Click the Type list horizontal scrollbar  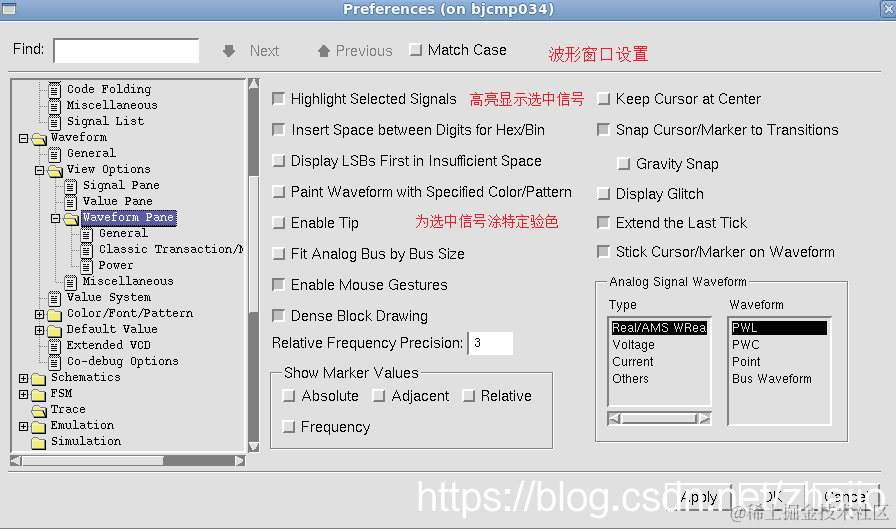(659, 419)
